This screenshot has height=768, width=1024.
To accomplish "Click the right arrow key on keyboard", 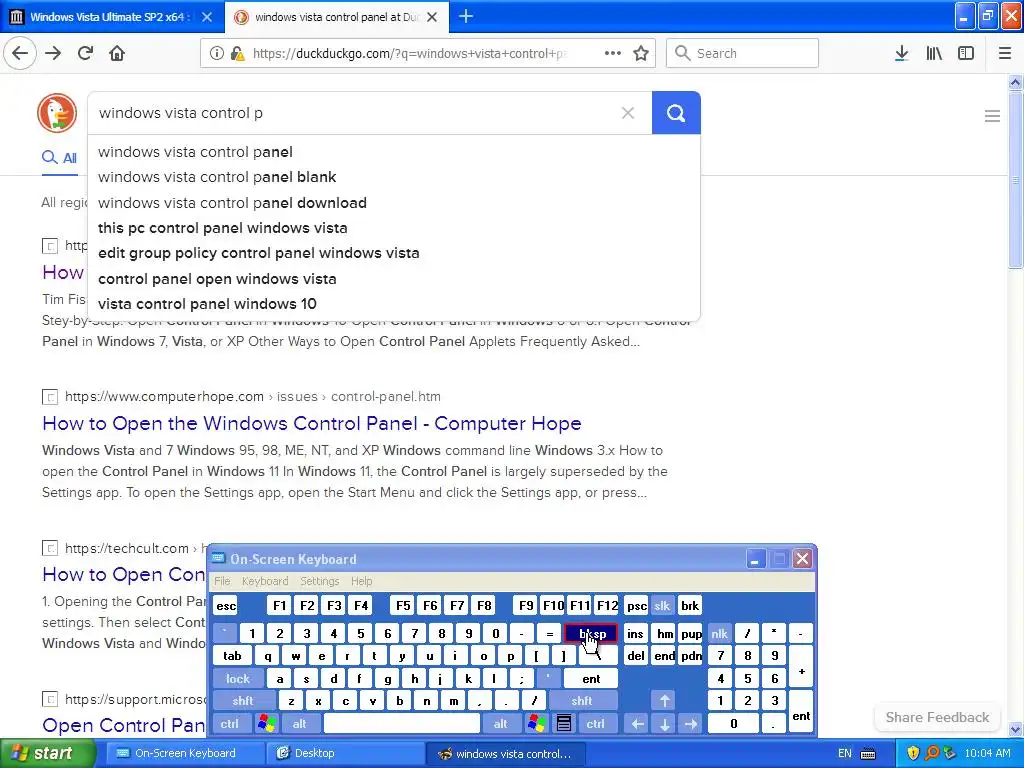I will coord(691,724).
